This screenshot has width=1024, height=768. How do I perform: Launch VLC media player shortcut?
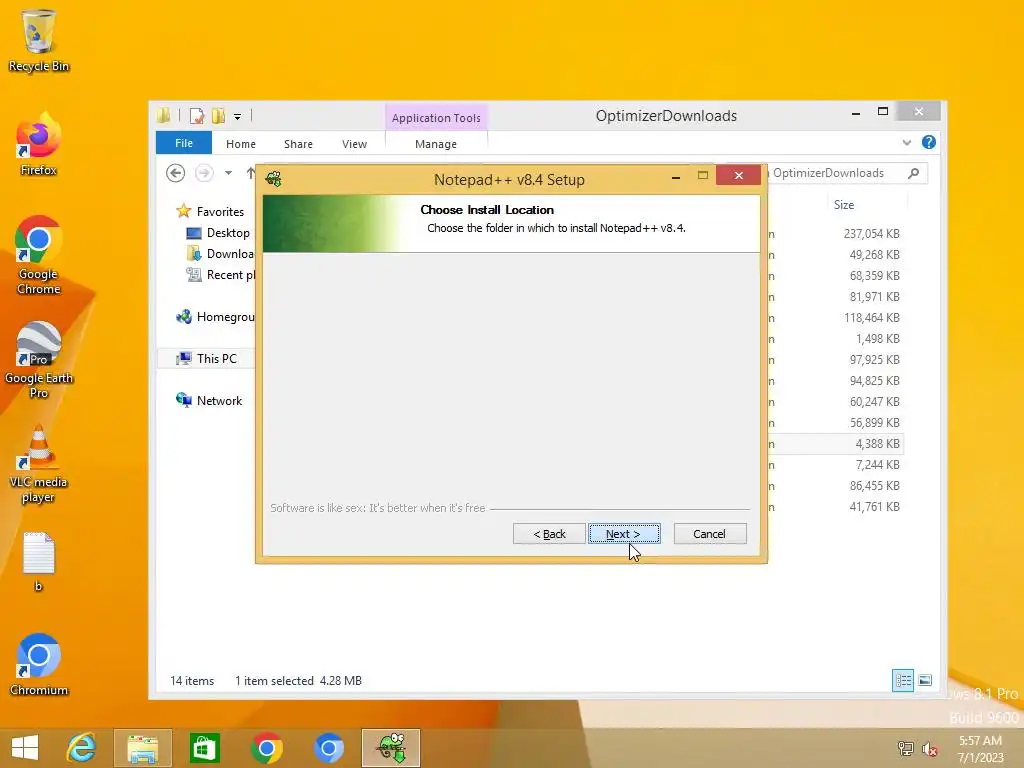click(x=39, y=464)
